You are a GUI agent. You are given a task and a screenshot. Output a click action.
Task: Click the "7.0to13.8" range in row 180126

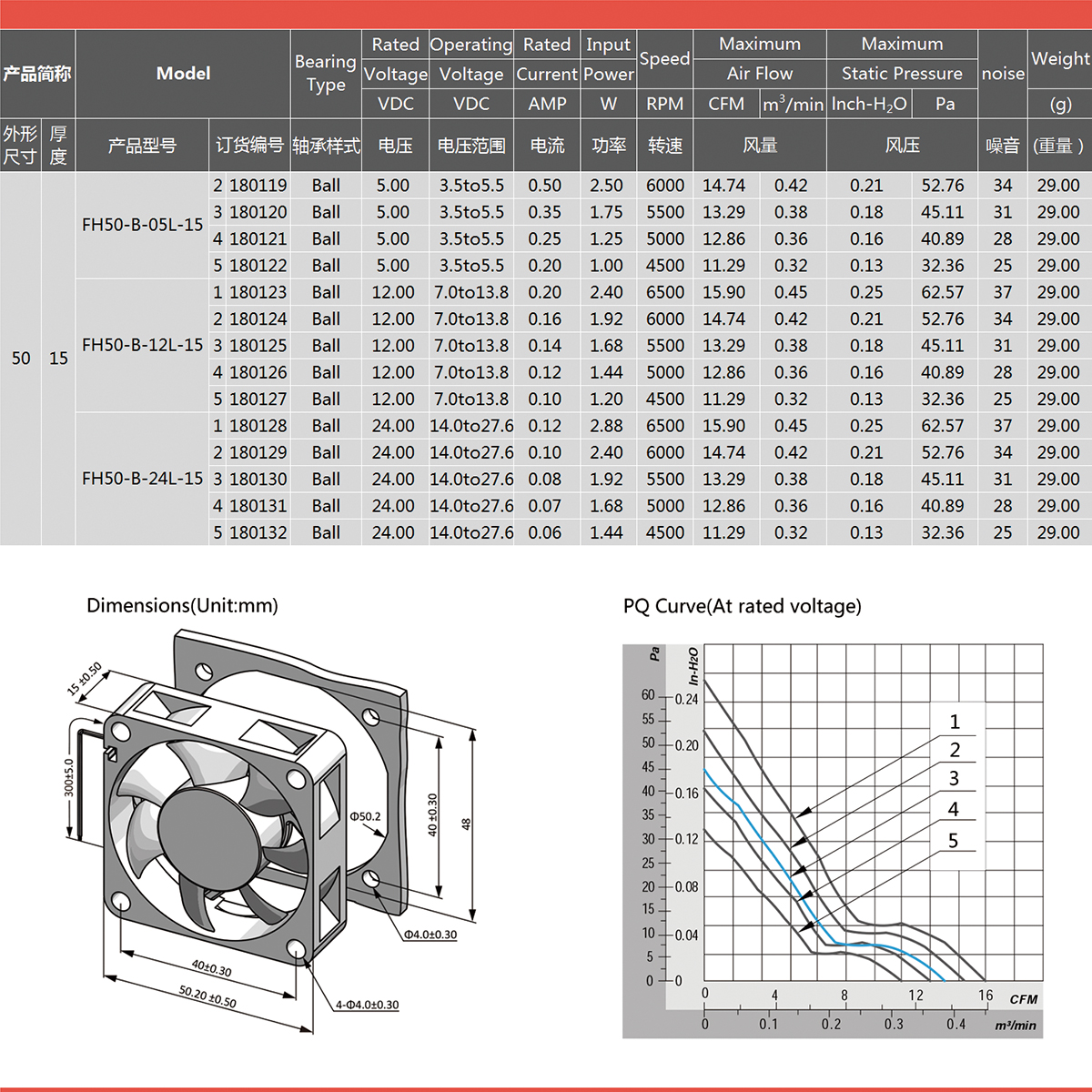click(x=471, y=372)
